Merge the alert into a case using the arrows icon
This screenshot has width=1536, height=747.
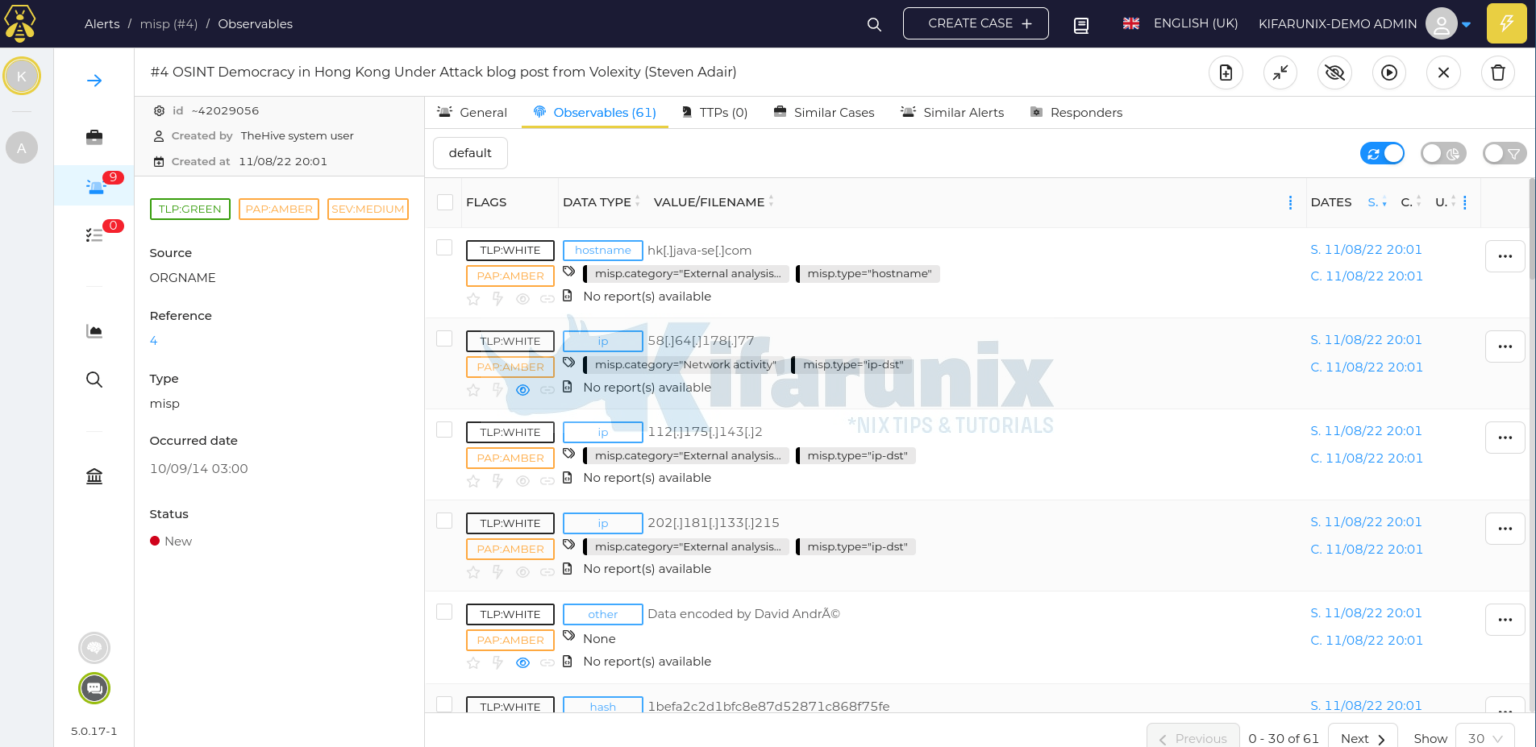tap(1280, 72)
